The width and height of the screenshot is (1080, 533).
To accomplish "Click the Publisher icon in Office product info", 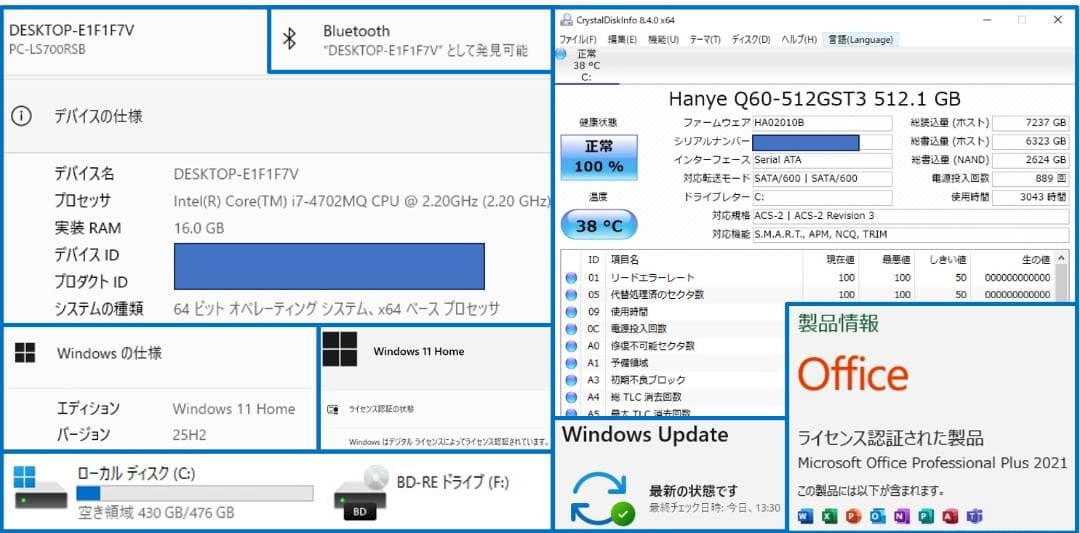I will point(926,516).
